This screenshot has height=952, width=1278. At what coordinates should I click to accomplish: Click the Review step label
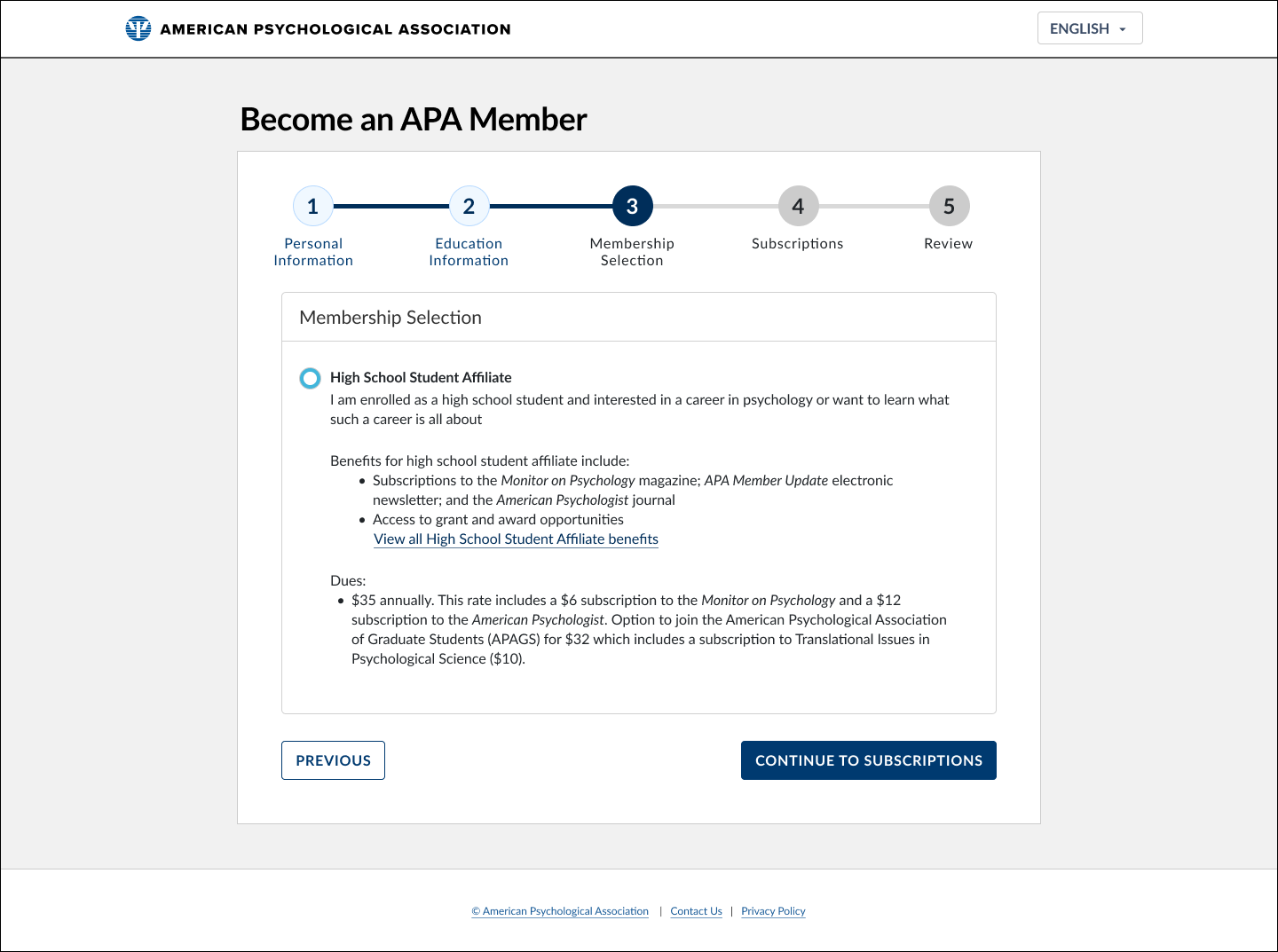[x=948, y=243]
